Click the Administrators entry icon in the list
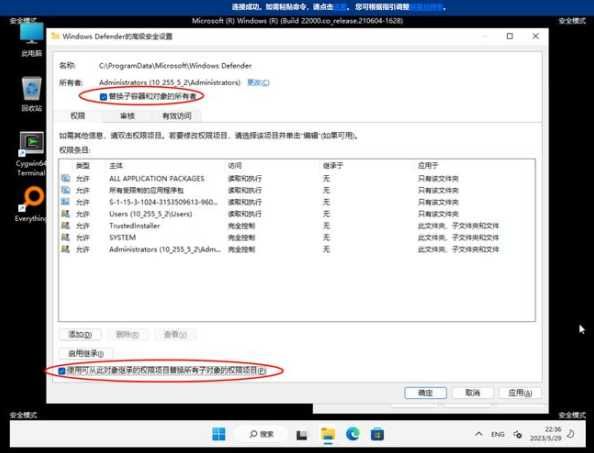 pos(66,249)
